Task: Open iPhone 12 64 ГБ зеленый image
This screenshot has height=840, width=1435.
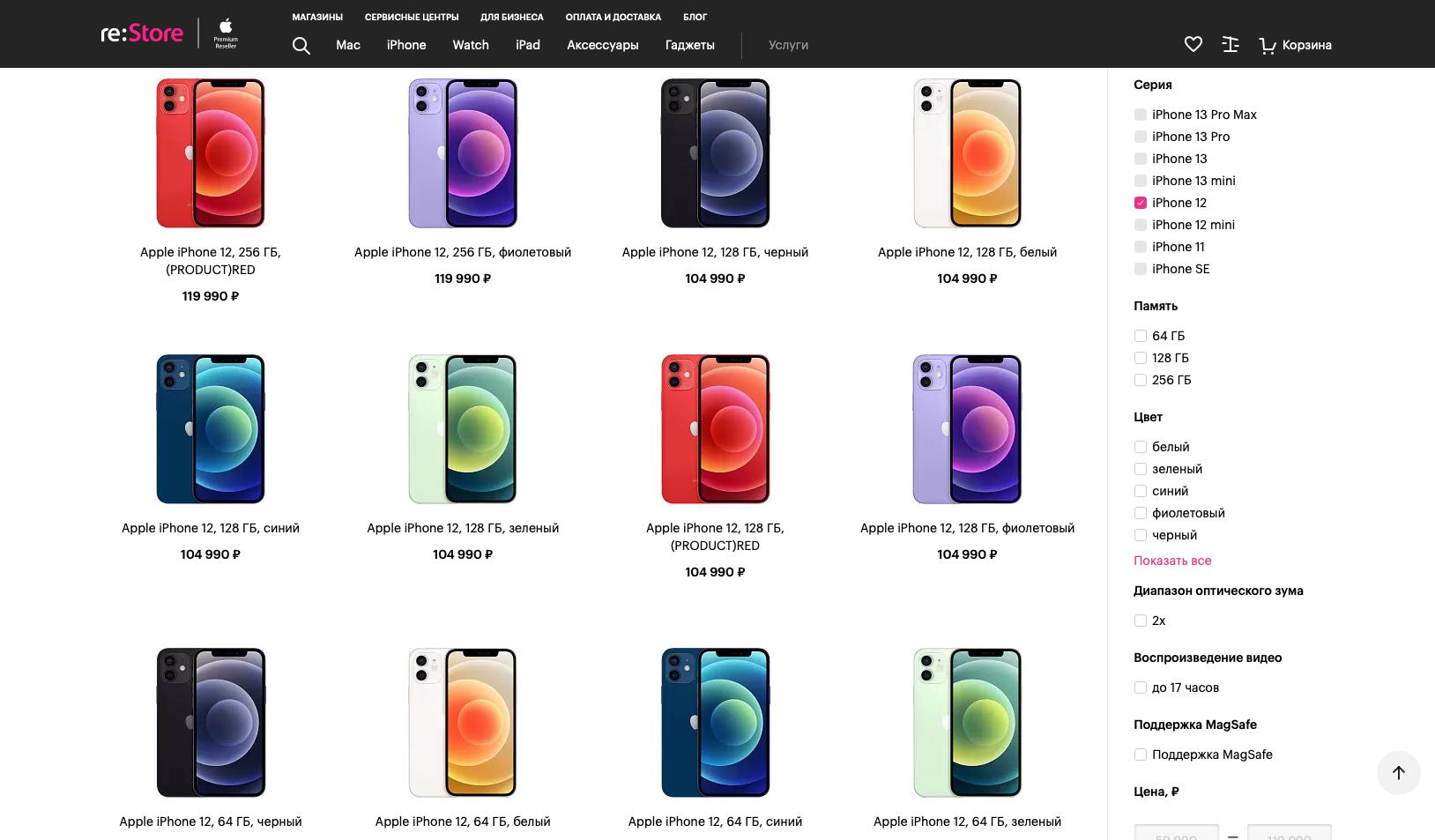Action: pyautogui.click(x=967, y=723)
